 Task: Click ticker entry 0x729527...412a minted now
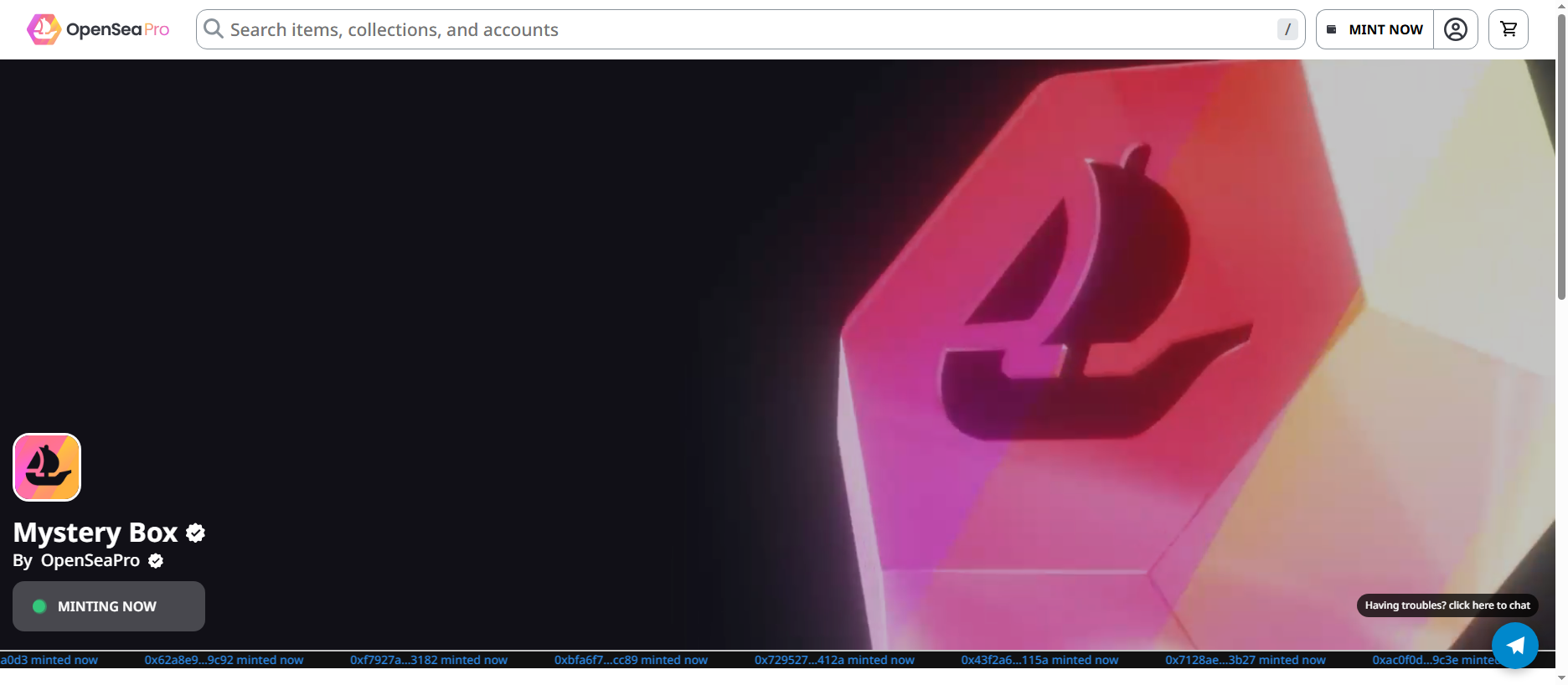click(x=834, y=660)
